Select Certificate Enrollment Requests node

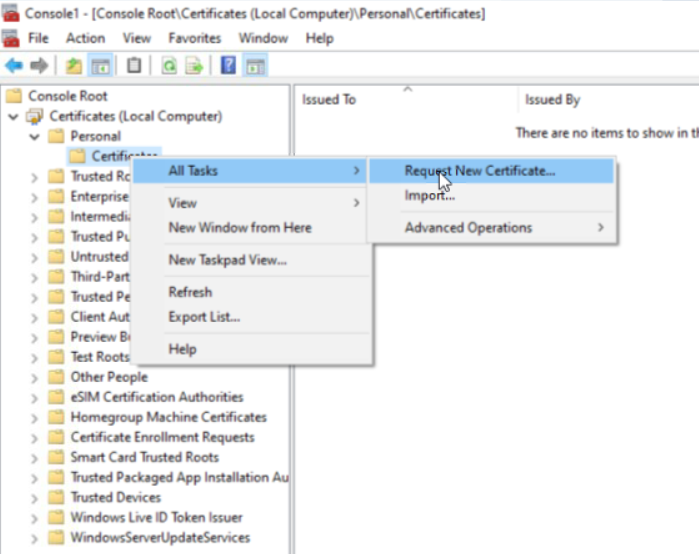[162, 437]
